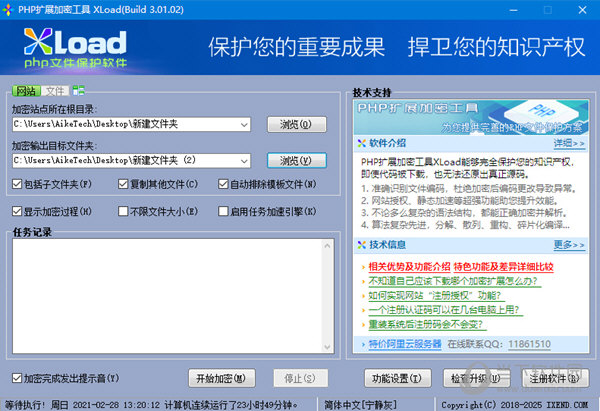
Task: Open the 特色功能及差异详细比较 link
Action: pyautogui.click(x=504, y=267)
